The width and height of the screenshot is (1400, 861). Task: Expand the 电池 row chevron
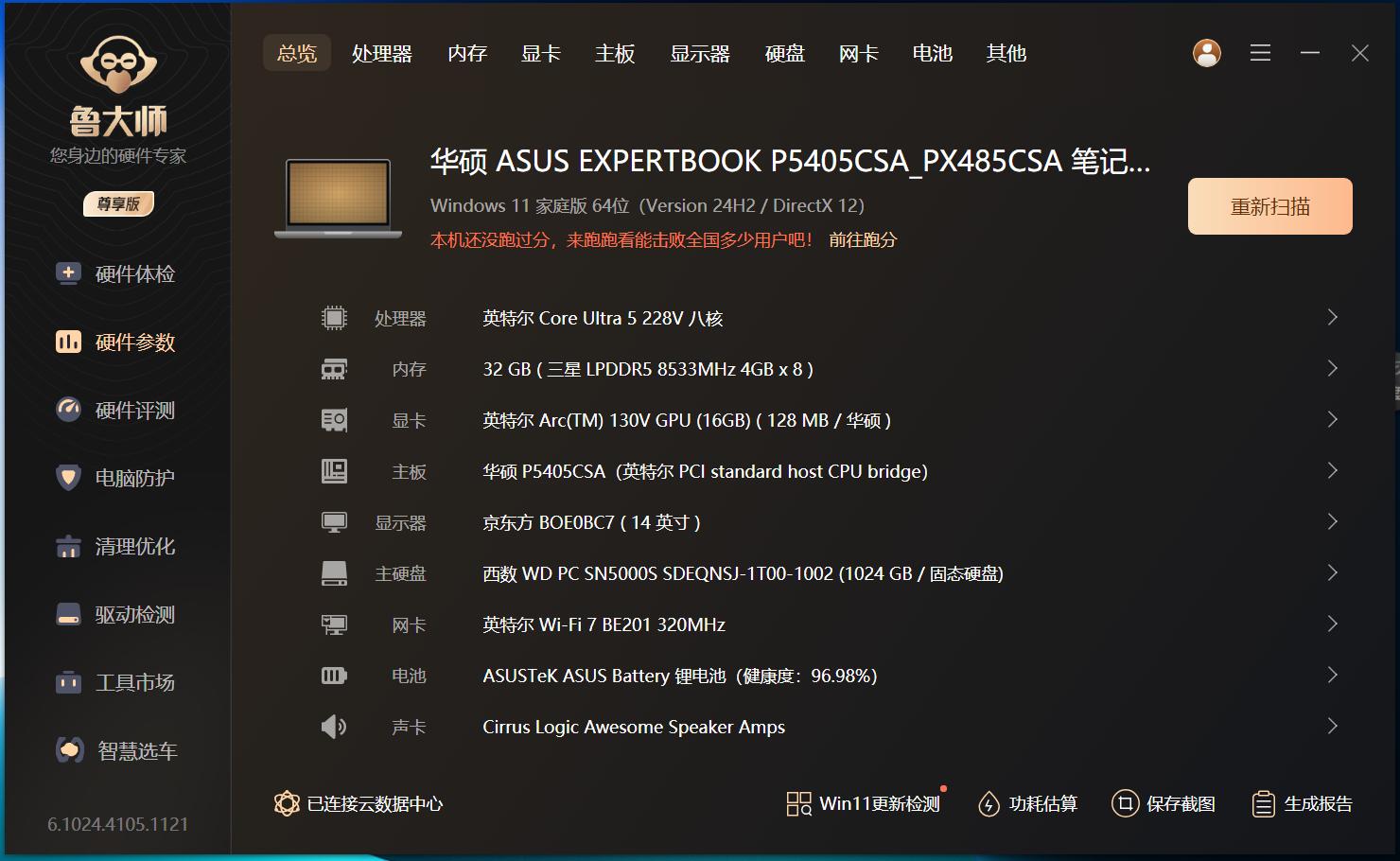[1332, 676]
